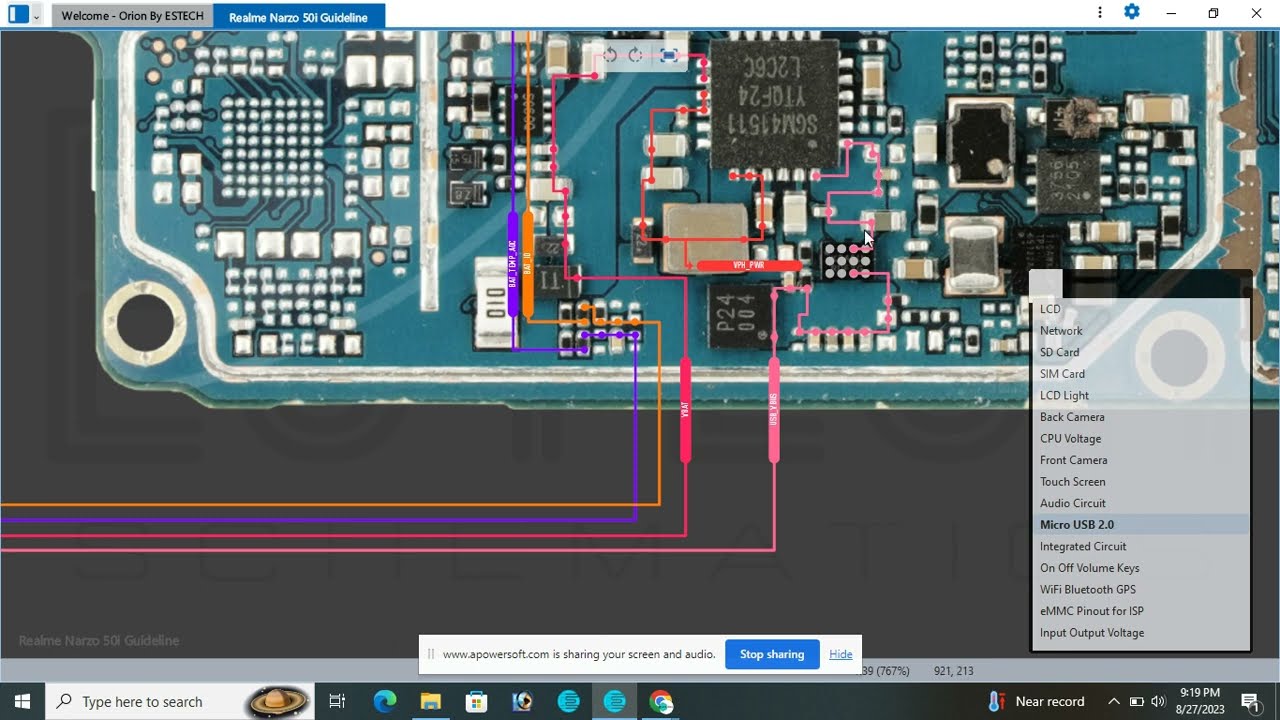Click the Saturn search highlight image
The height and width of the screenshot is (720, 1280).
click(x=279, y=701)
